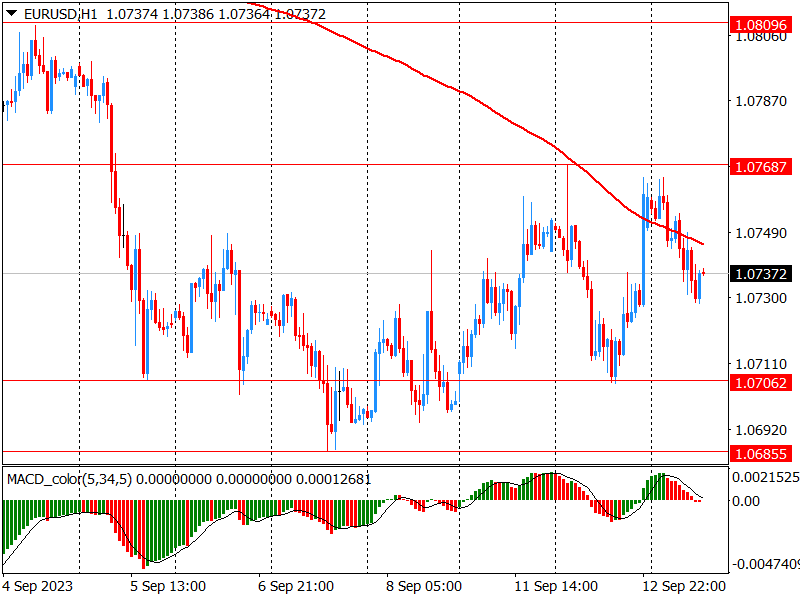Select the 6 Sep 21:00 time label

tap(296, 586)
